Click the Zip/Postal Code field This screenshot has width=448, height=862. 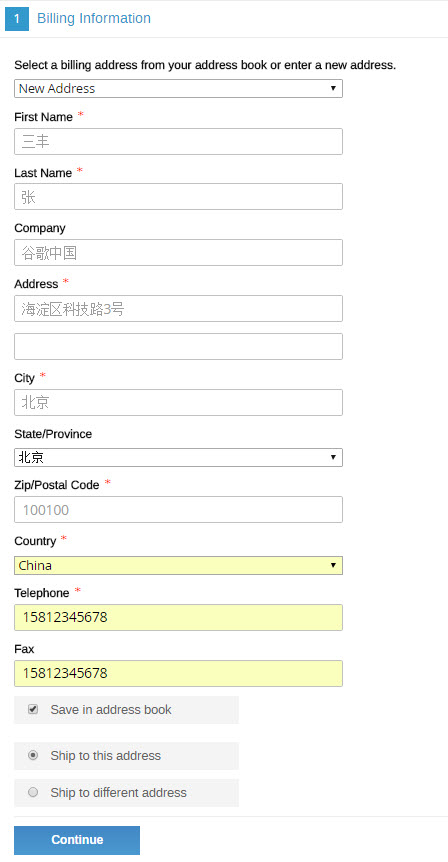[x=178, y=510]
